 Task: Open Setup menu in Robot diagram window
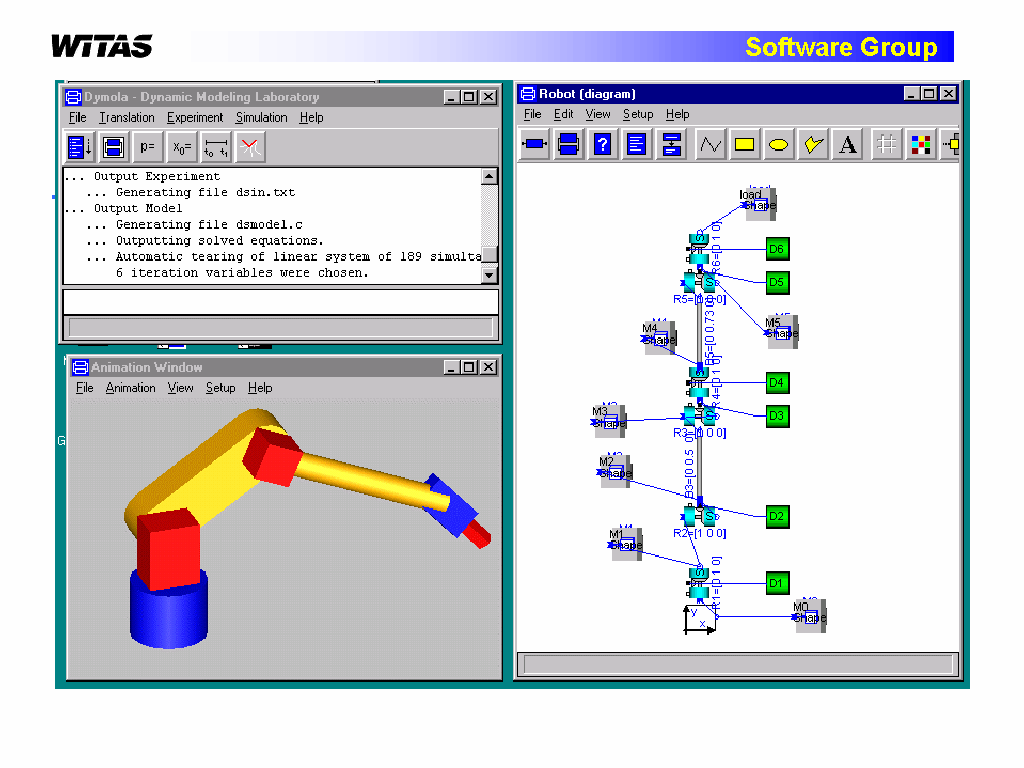click(638, 114)
